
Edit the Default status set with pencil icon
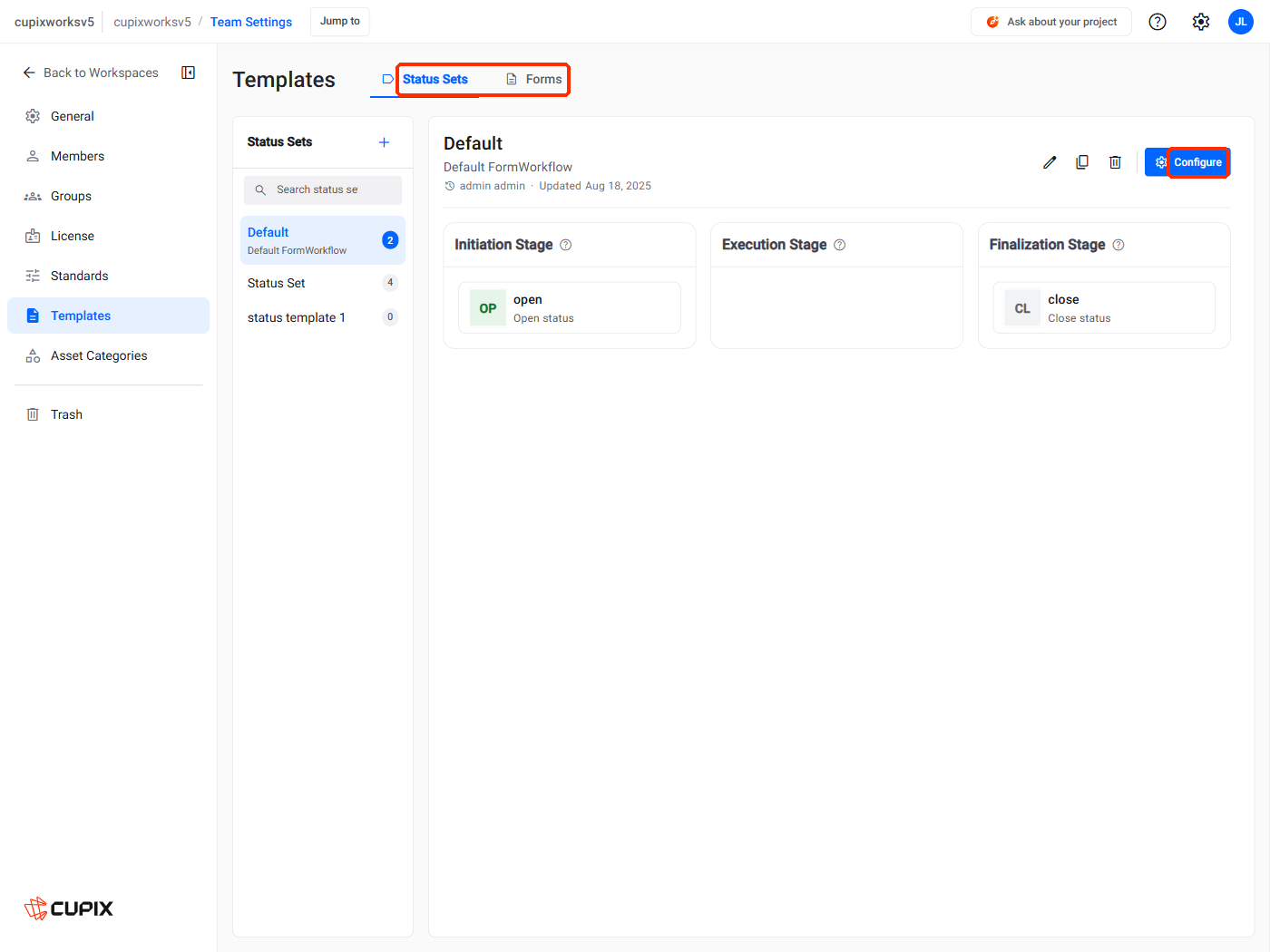(1050, 162)
